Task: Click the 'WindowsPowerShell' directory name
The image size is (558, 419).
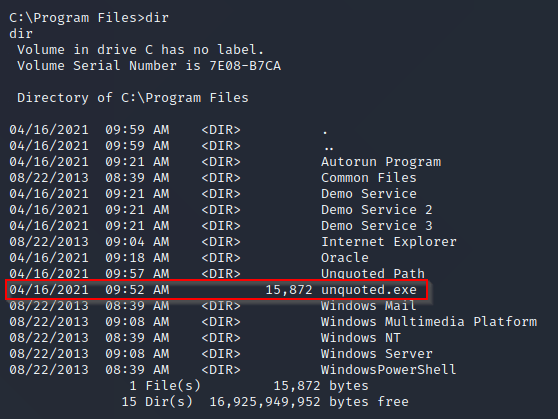Action: coord(389,370)
